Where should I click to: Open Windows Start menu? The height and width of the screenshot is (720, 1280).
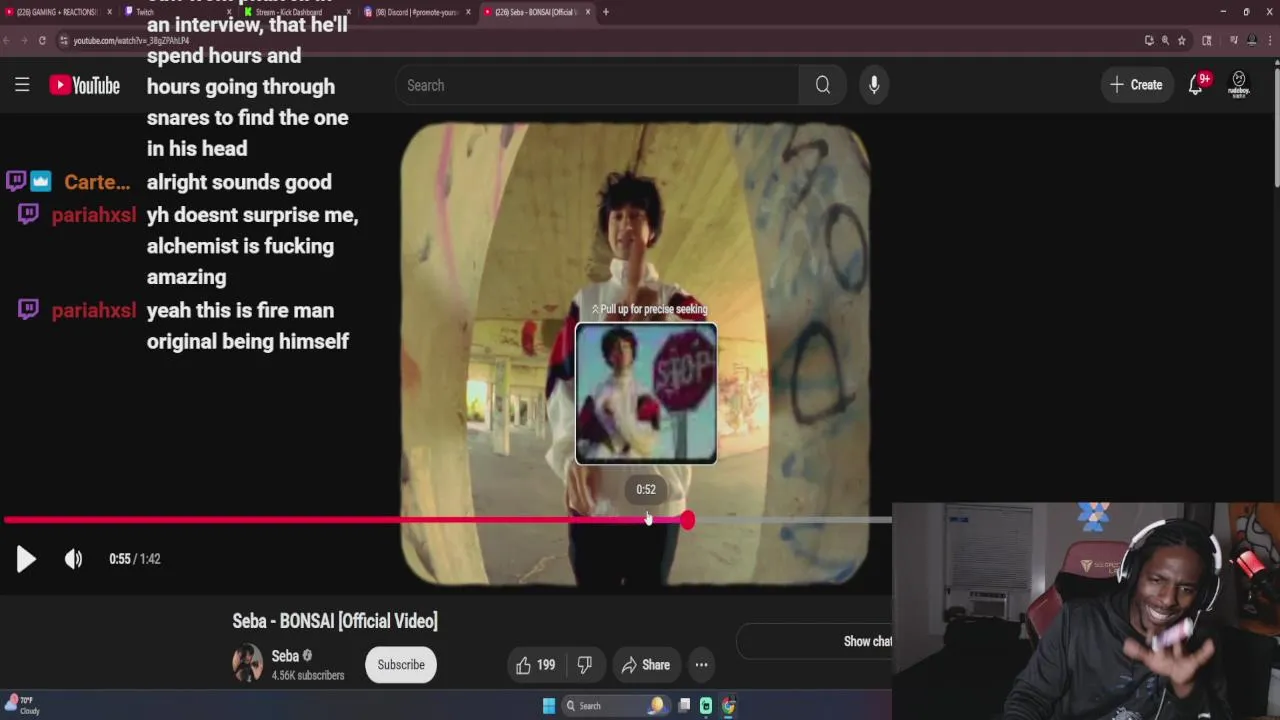(x=549, y=706)
